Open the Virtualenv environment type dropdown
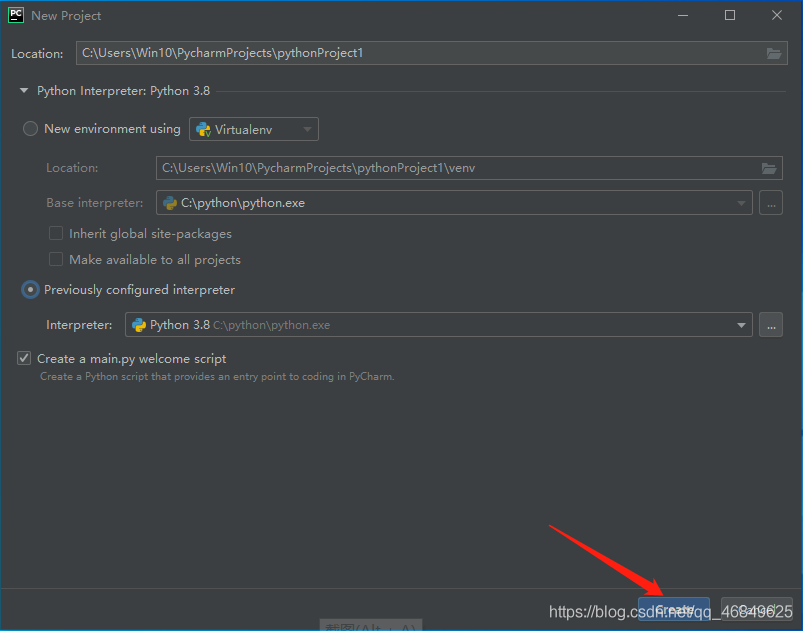Image resolution: width=803 pixels, height=631 pixels. tap(254, 129)
